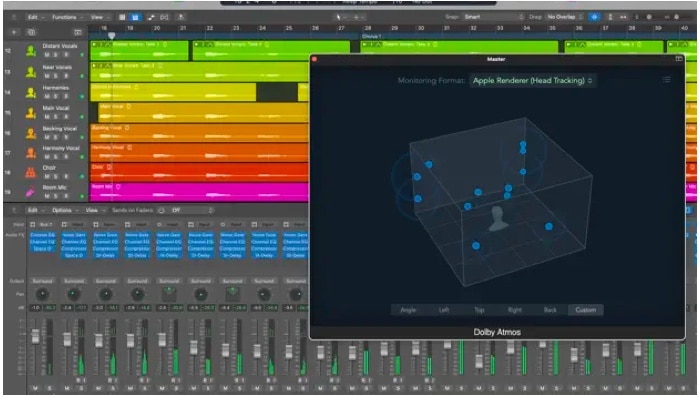Click the Harmonies track icon
The width and height of the screenshot is (700, 395).
(x=30, y=92)
